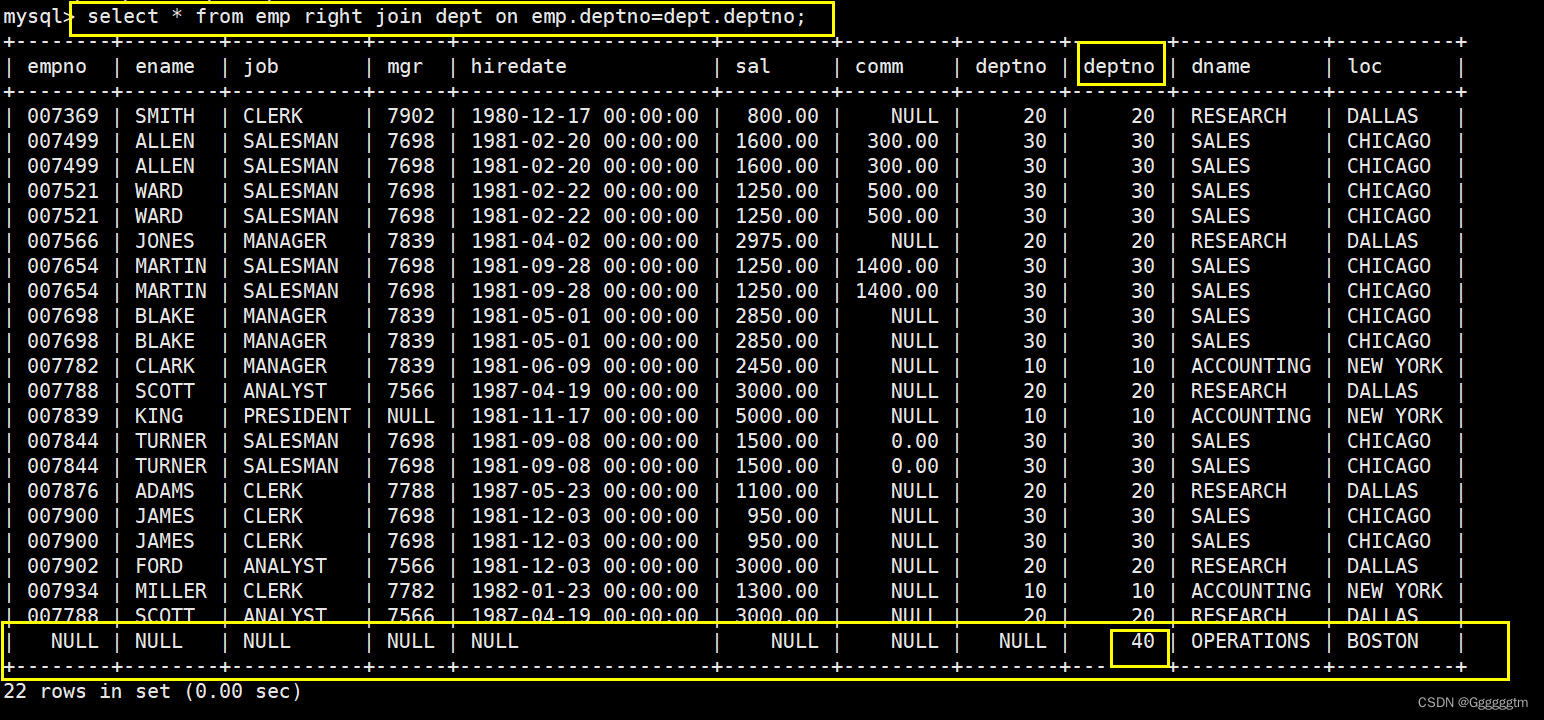The image size is (1544, 720).
Task: Click salary value 5000.00
Action: 777,416
